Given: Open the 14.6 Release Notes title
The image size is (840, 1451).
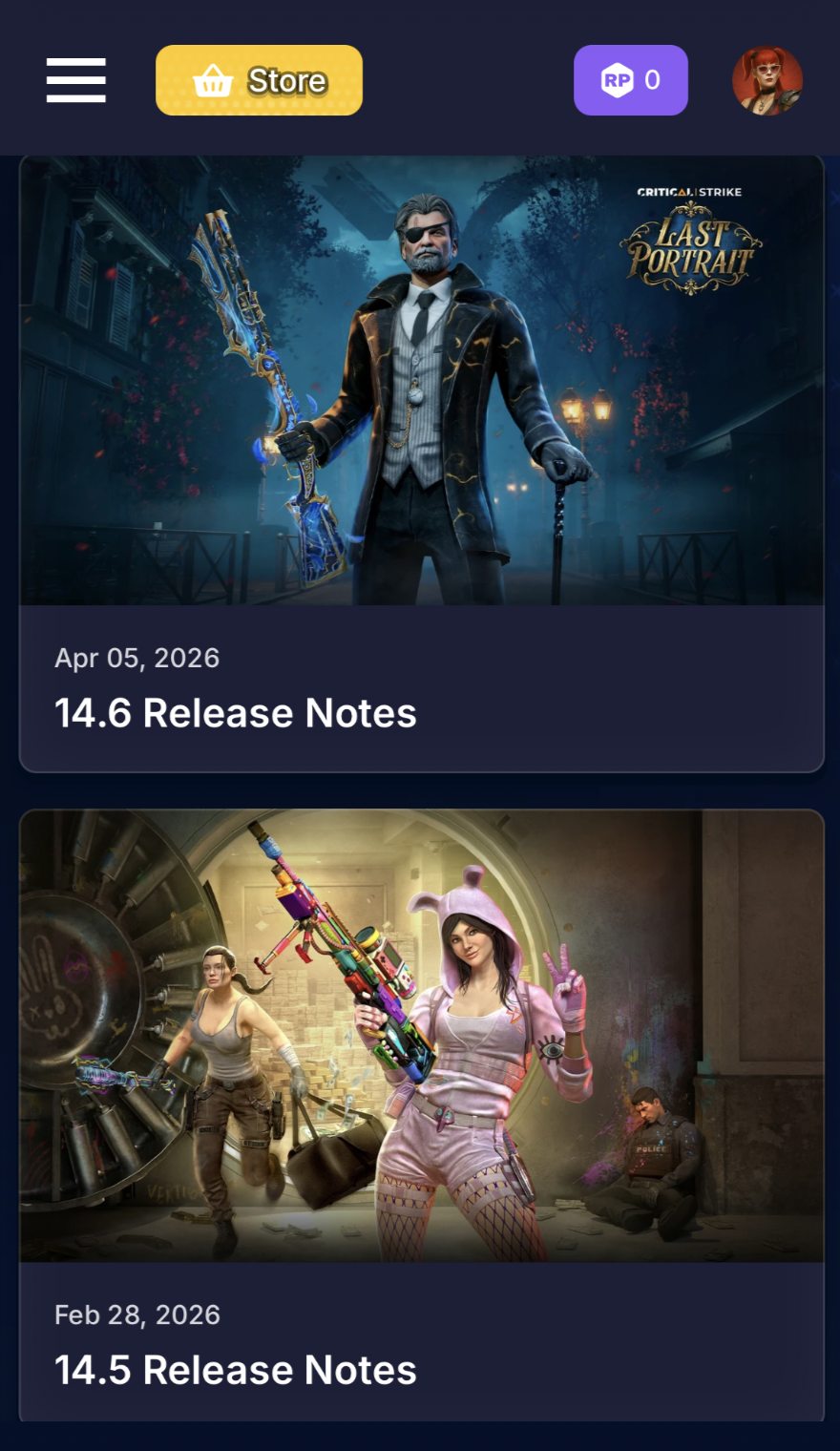Looking at the screenshot, I should (x=236, y=713).
